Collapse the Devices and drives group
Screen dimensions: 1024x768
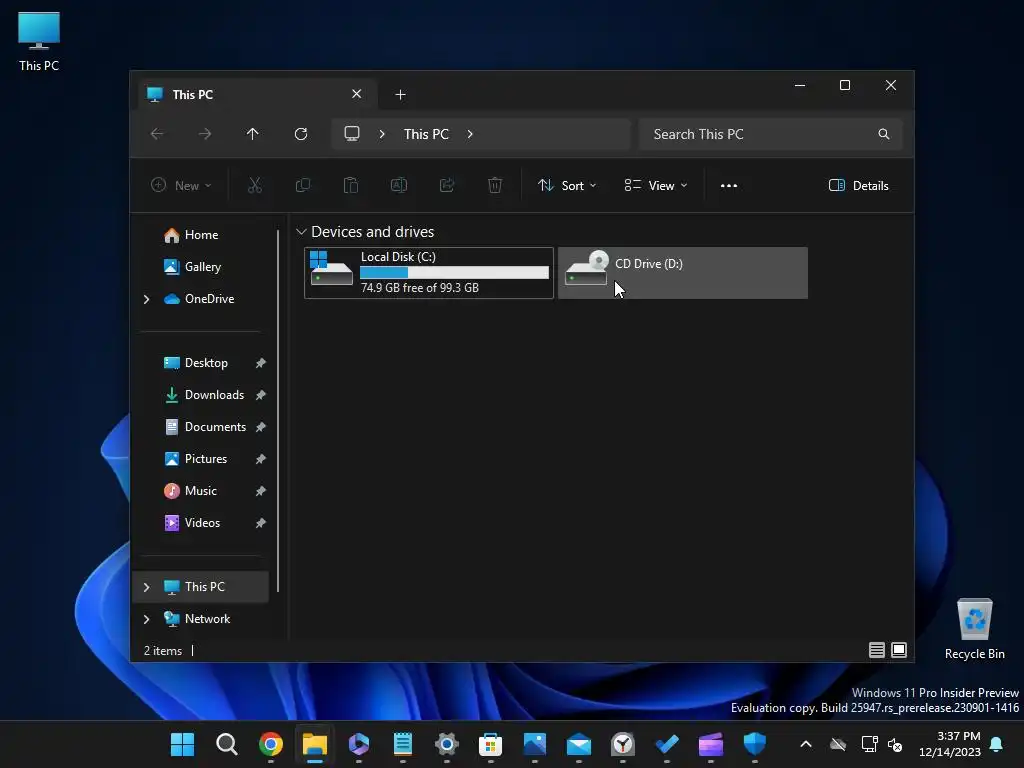[x=301, y=232]
